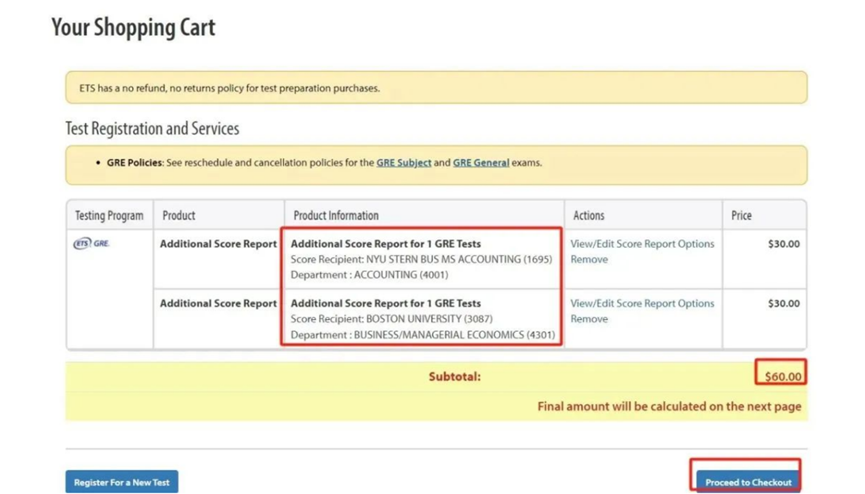
Task: Click Additional Score Report product in Boston row
Action: click(x=218, y=304)
